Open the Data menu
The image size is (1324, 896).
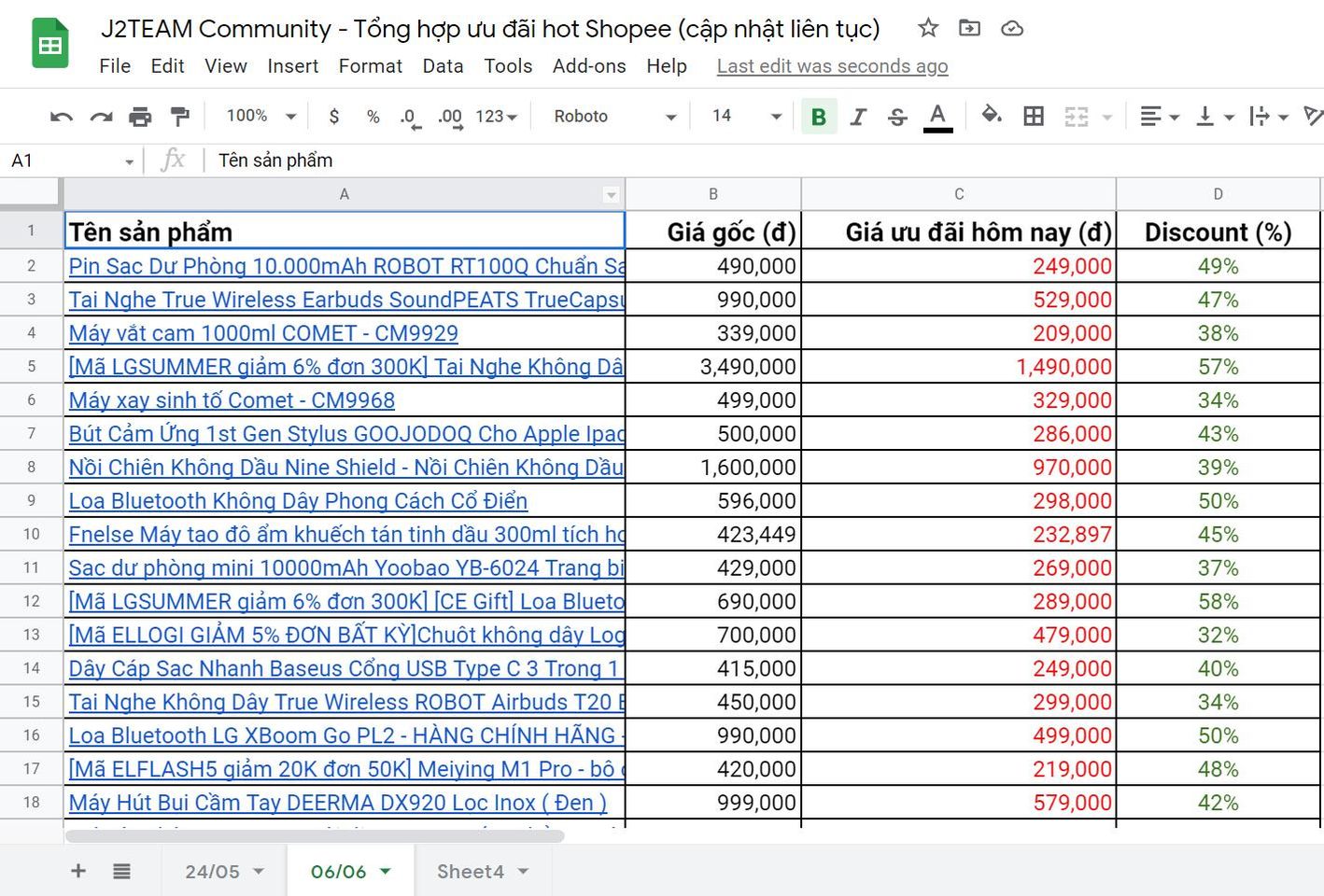point(443,66)
